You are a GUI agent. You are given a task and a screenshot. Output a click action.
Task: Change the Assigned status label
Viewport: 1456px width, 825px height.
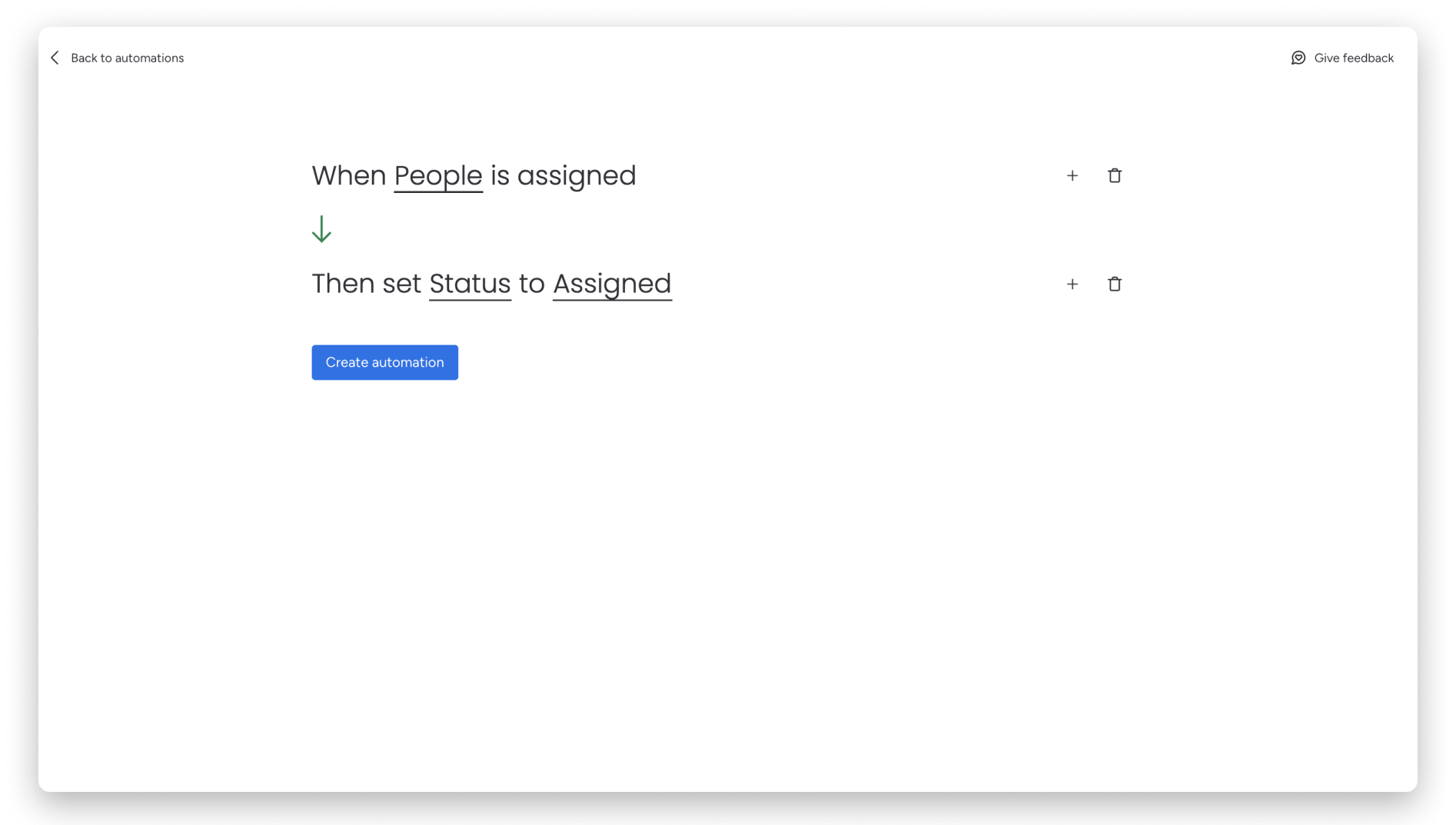click(x=612, y=284)
